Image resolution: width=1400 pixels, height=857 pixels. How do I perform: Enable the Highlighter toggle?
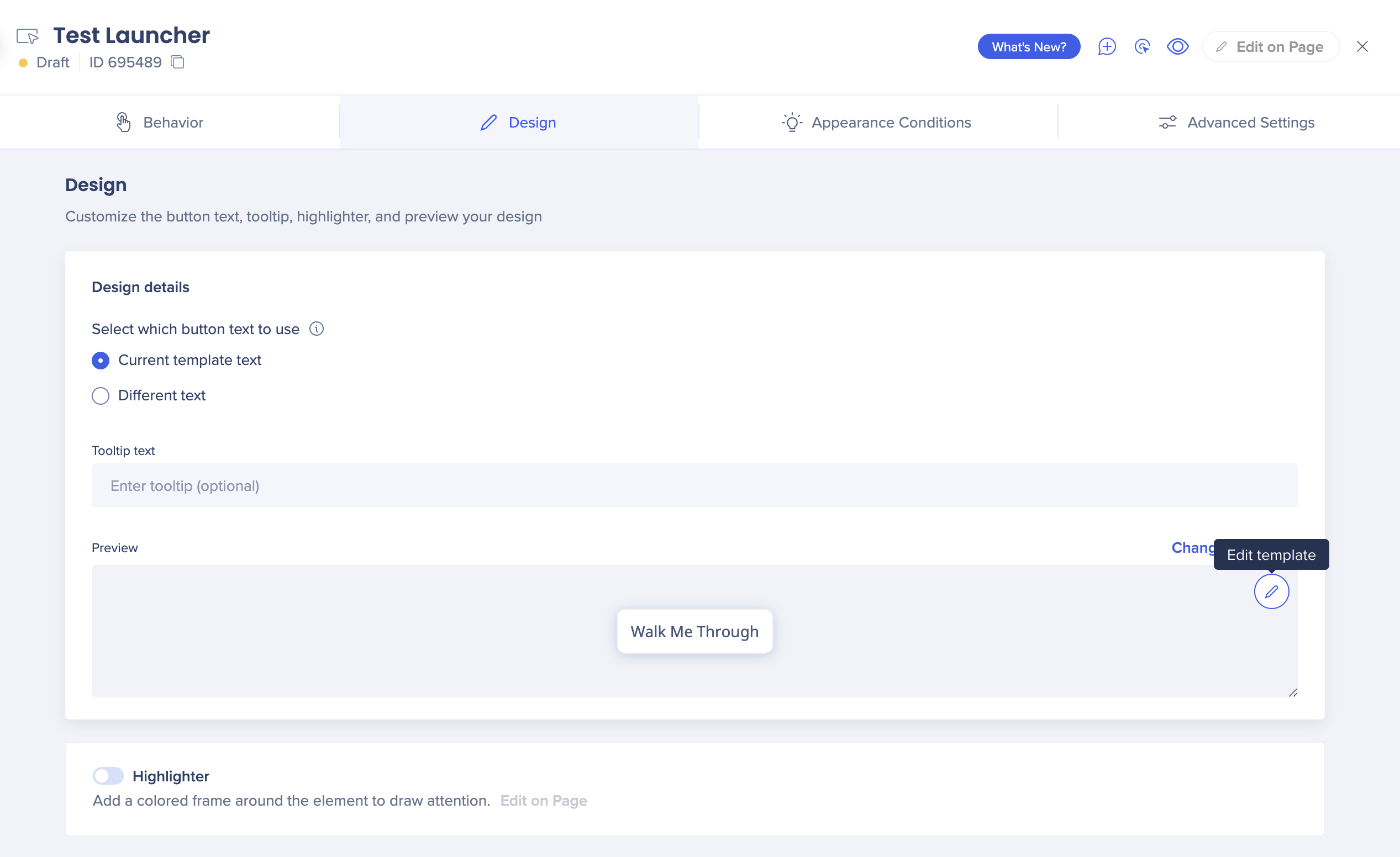108,776
